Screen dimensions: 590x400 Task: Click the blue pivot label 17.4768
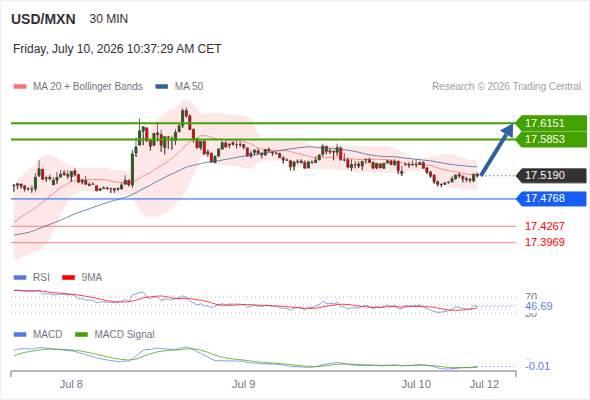(551, 198)
